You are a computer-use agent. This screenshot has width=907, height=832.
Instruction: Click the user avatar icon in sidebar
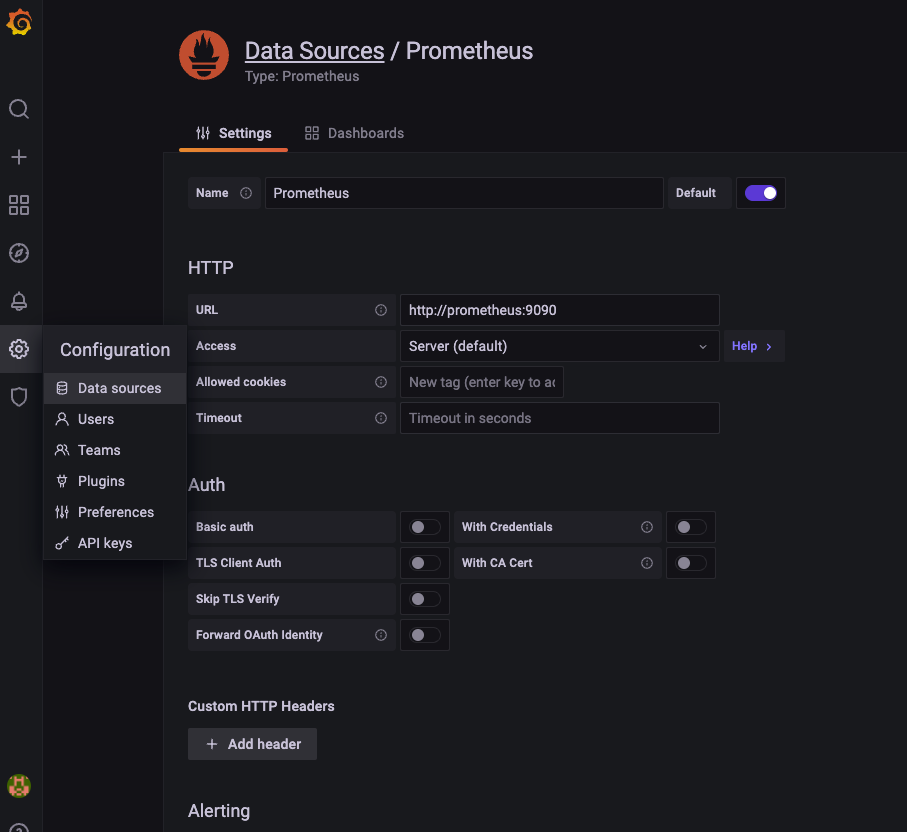click(x=19, y=786)
